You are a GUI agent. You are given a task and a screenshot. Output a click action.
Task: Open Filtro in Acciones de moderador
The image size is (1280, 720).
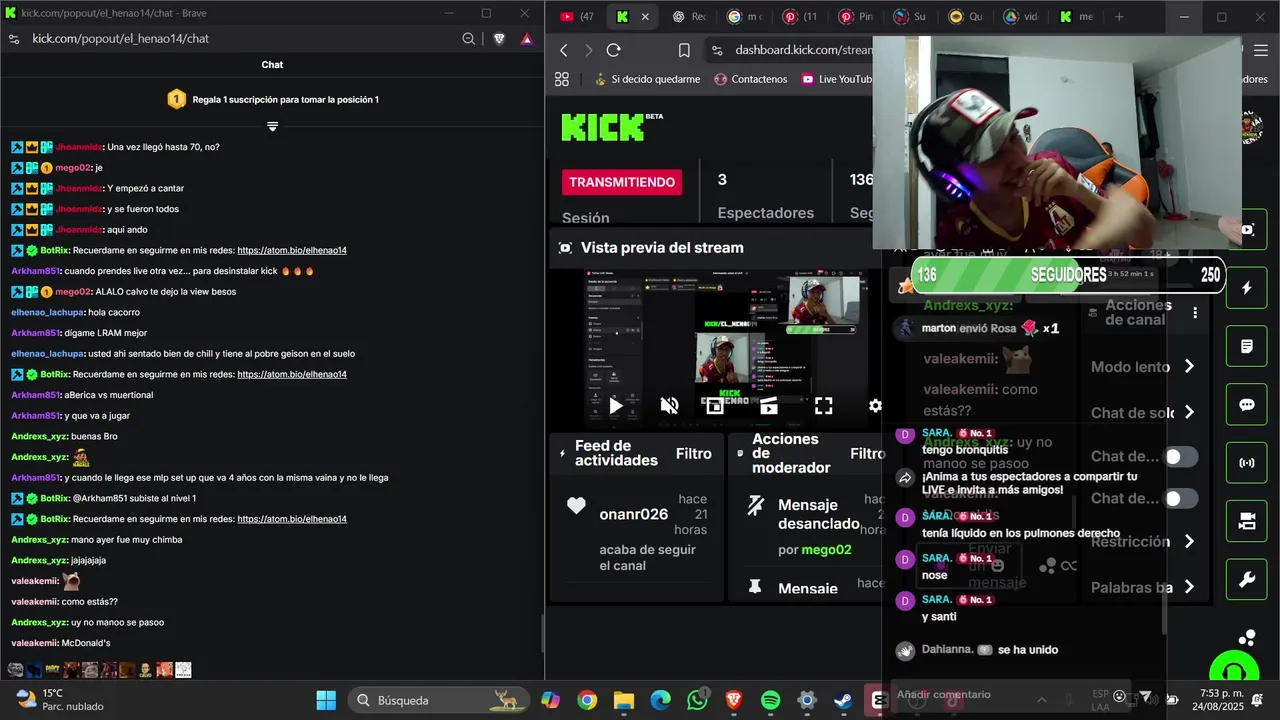(x=866, y=454)
